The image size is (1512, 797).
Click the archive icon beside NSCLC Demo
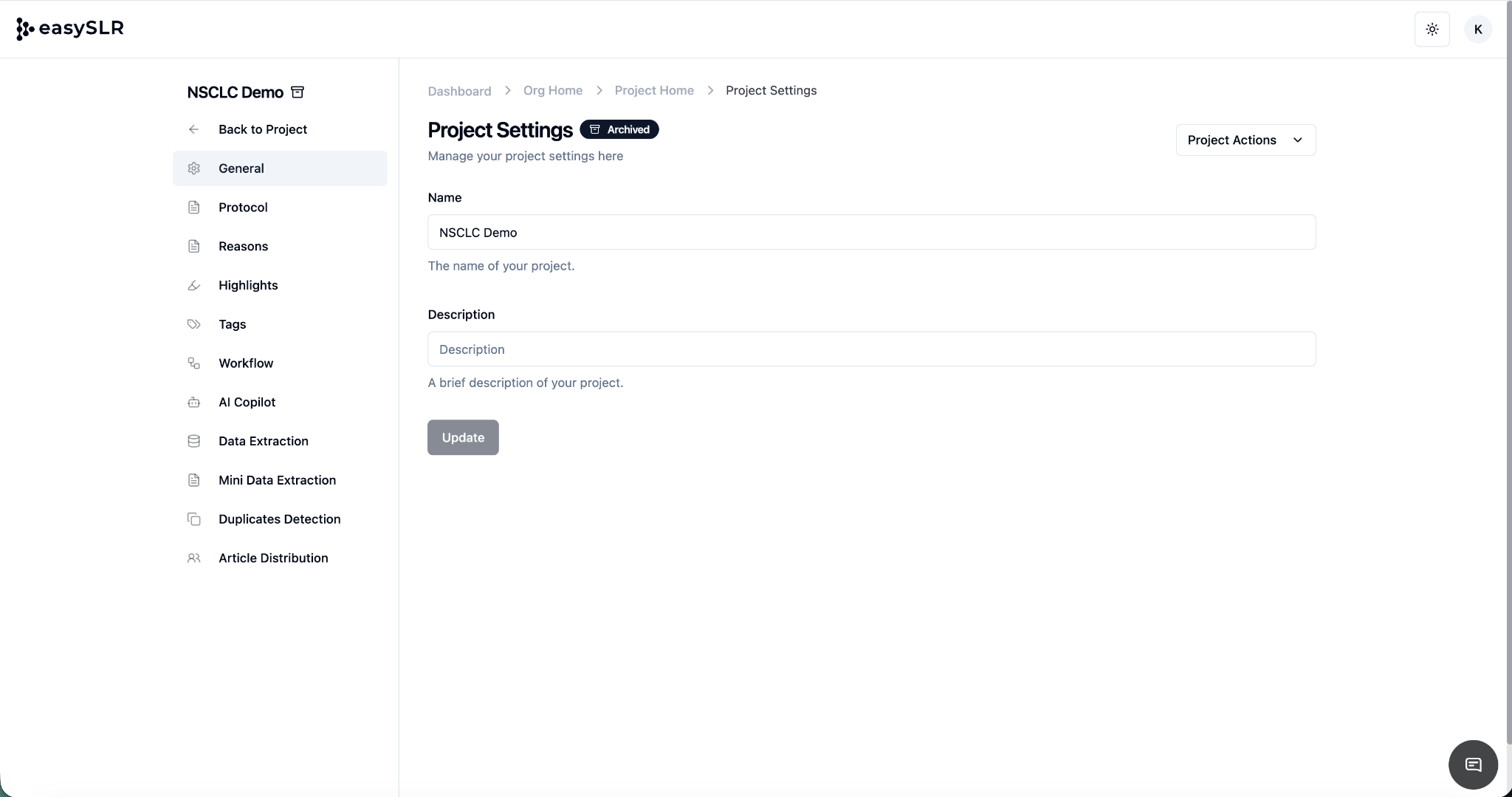point(298,92)
